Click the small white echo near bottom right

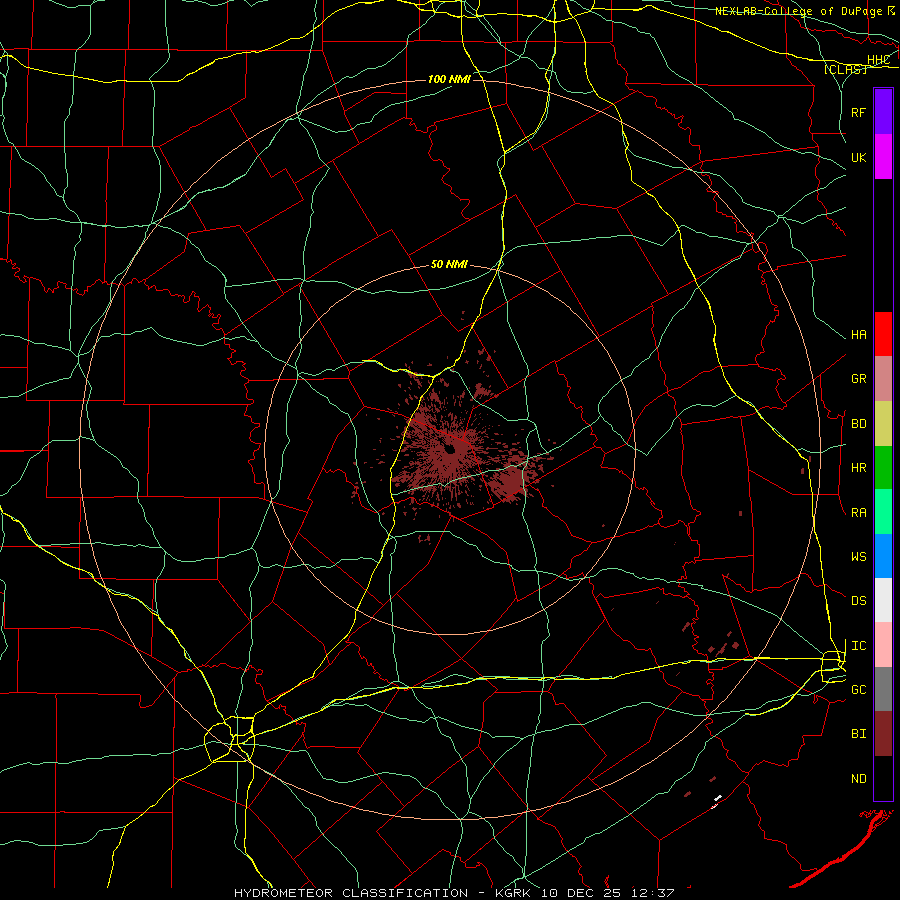[x=717, y=798]
